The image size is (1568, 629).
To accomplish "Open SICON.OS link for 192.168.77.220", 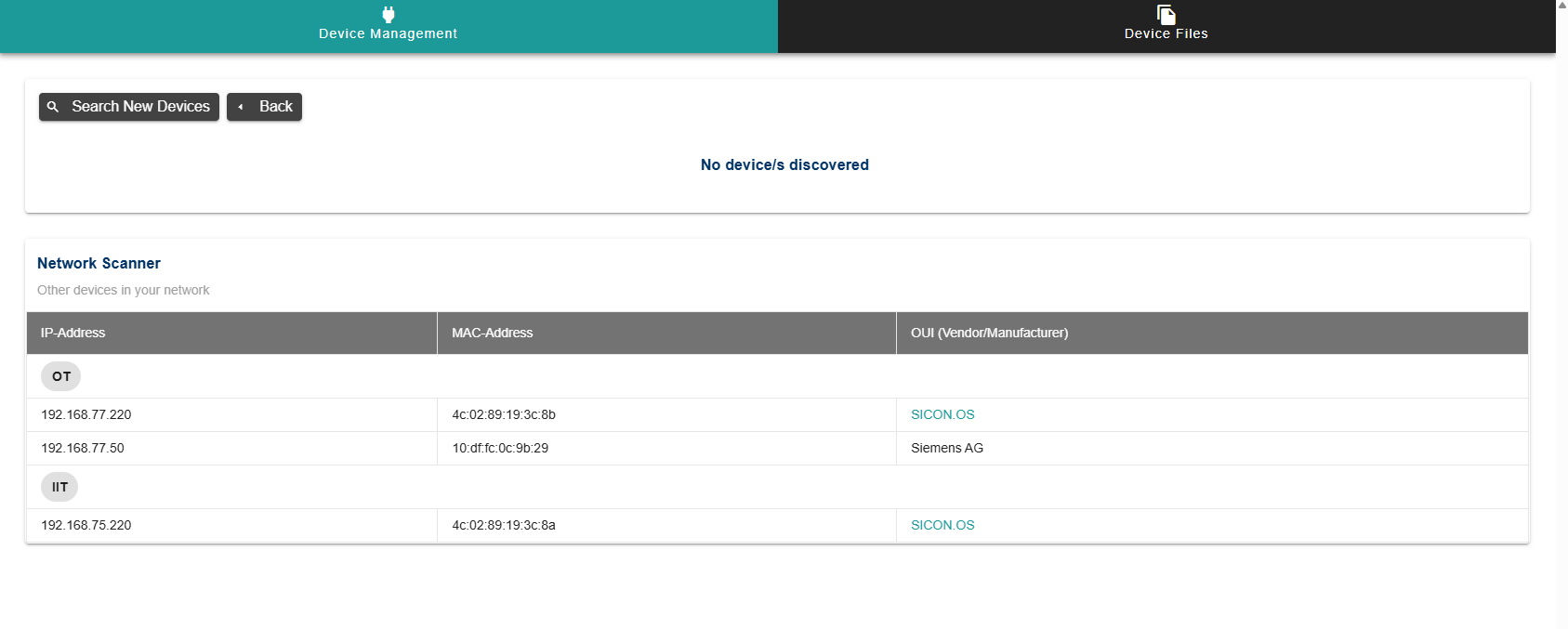I will [942, 414].
